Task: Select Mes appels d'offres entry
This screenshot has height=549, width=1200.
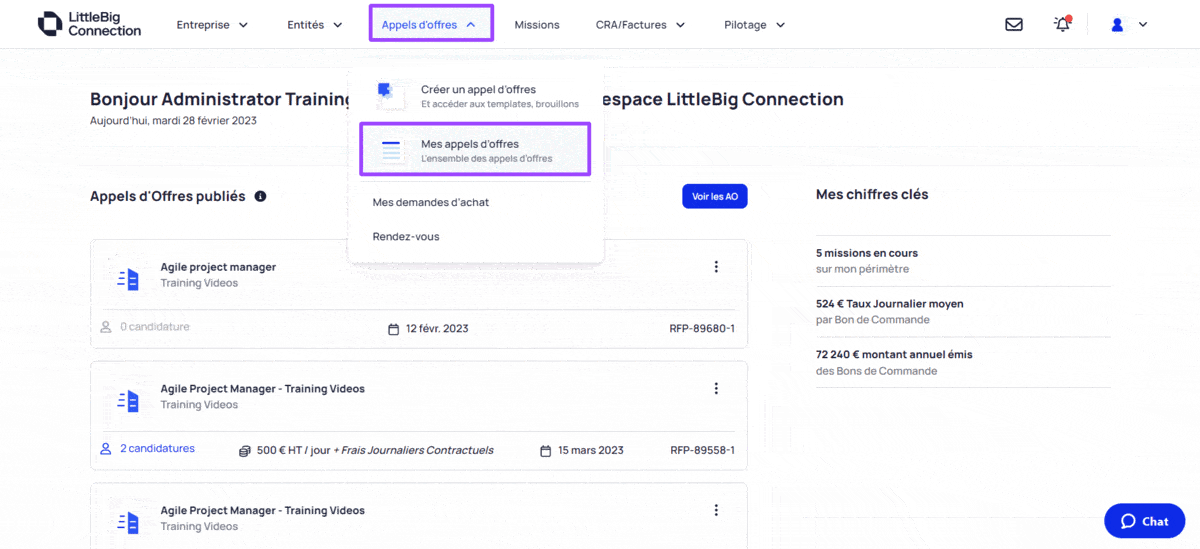Action: (476, 150)
